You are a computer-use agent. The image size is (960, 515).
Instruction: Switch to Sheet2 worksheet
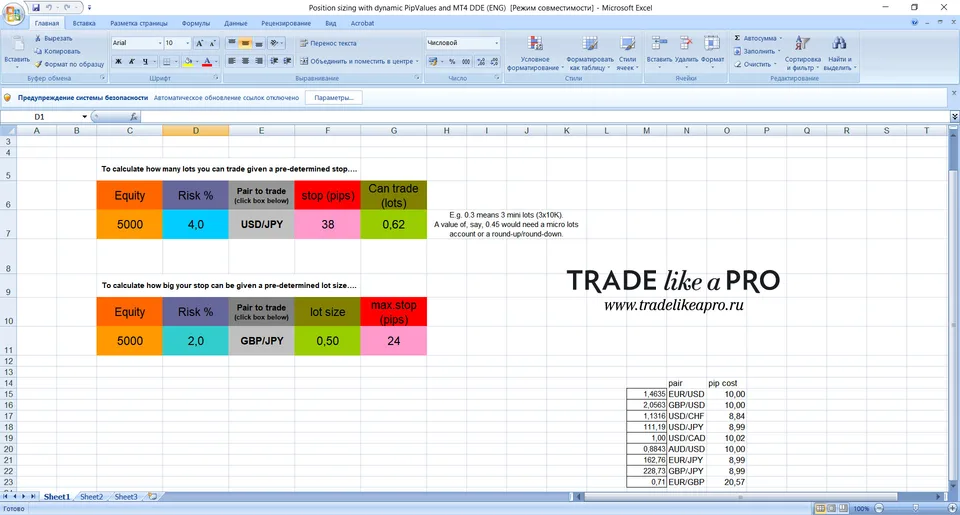pyautogui.click(x=91, y=497)
